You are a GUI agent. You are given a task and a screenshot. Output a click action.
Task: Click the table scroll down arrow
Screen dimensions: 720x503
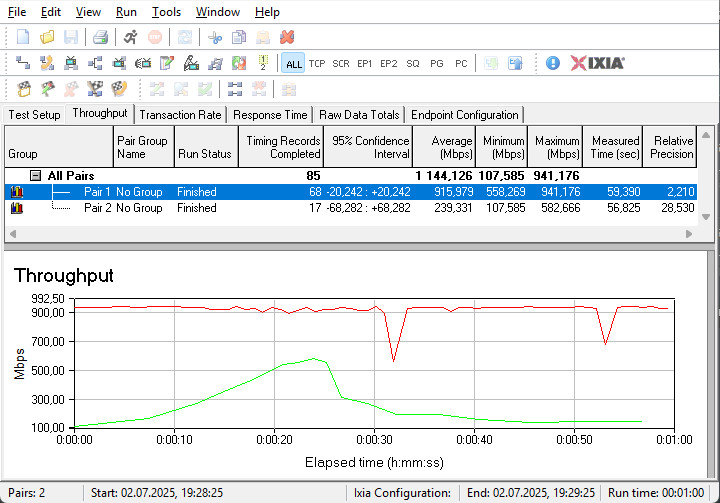click(x=706, y=217)
